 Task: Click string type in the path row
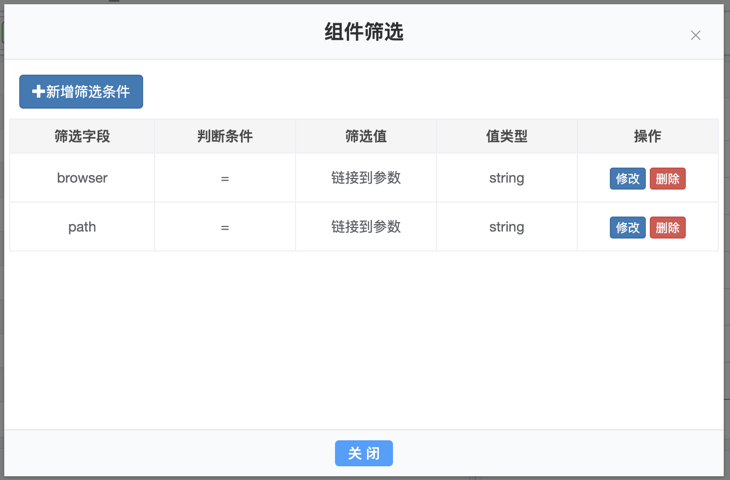[506, 227]
